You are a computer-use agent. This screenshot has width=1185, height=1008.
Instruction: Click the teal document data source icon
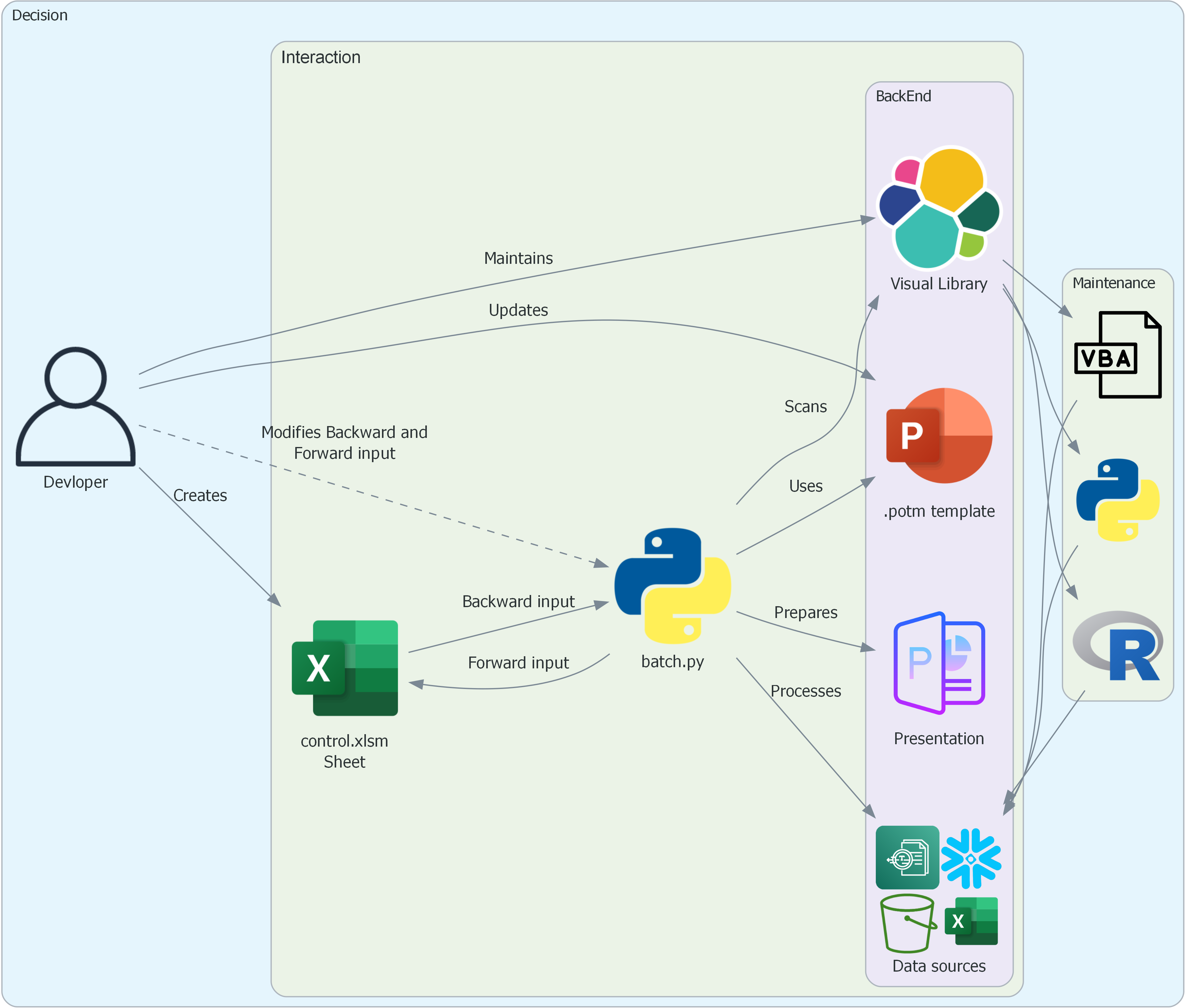[x=907, y=857]
